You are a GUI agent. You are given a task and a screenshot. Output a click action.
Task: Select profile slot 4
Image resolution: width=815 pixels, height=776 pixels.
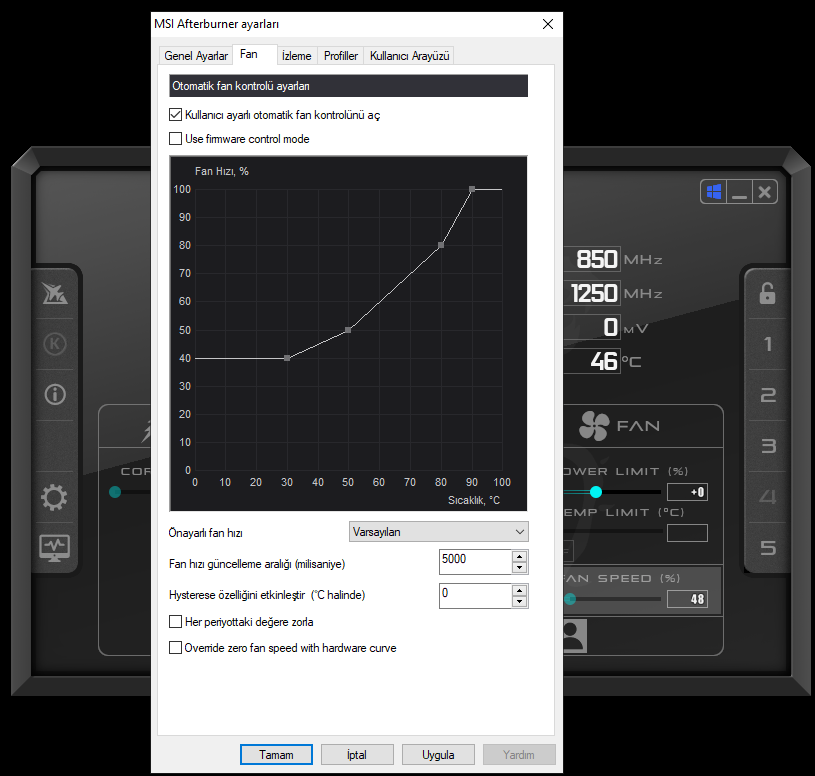[768, 497]
